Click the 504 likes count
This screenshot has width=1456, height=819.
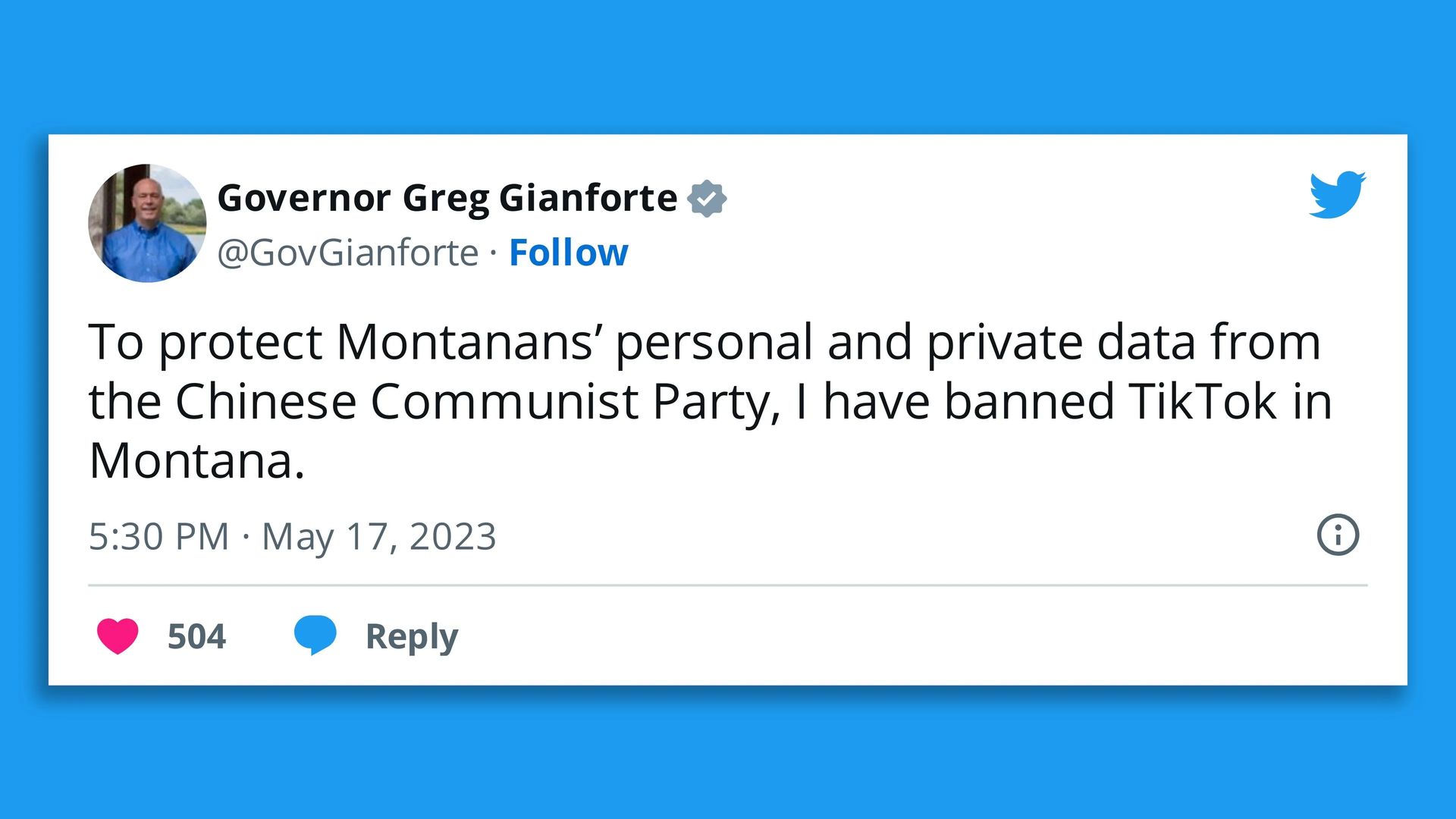pyautogui.click(x=196, y=636)
